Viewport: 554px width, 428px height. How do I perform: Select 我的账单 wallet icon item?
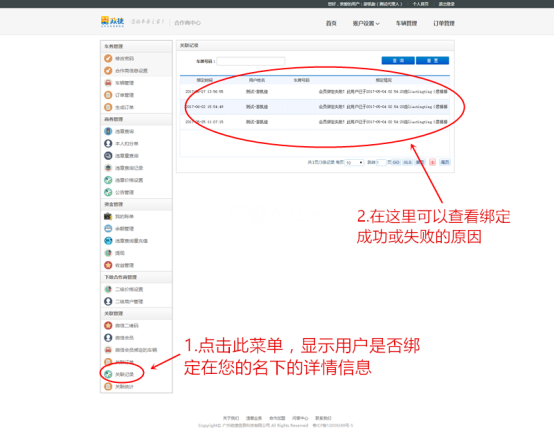(119, 216)
